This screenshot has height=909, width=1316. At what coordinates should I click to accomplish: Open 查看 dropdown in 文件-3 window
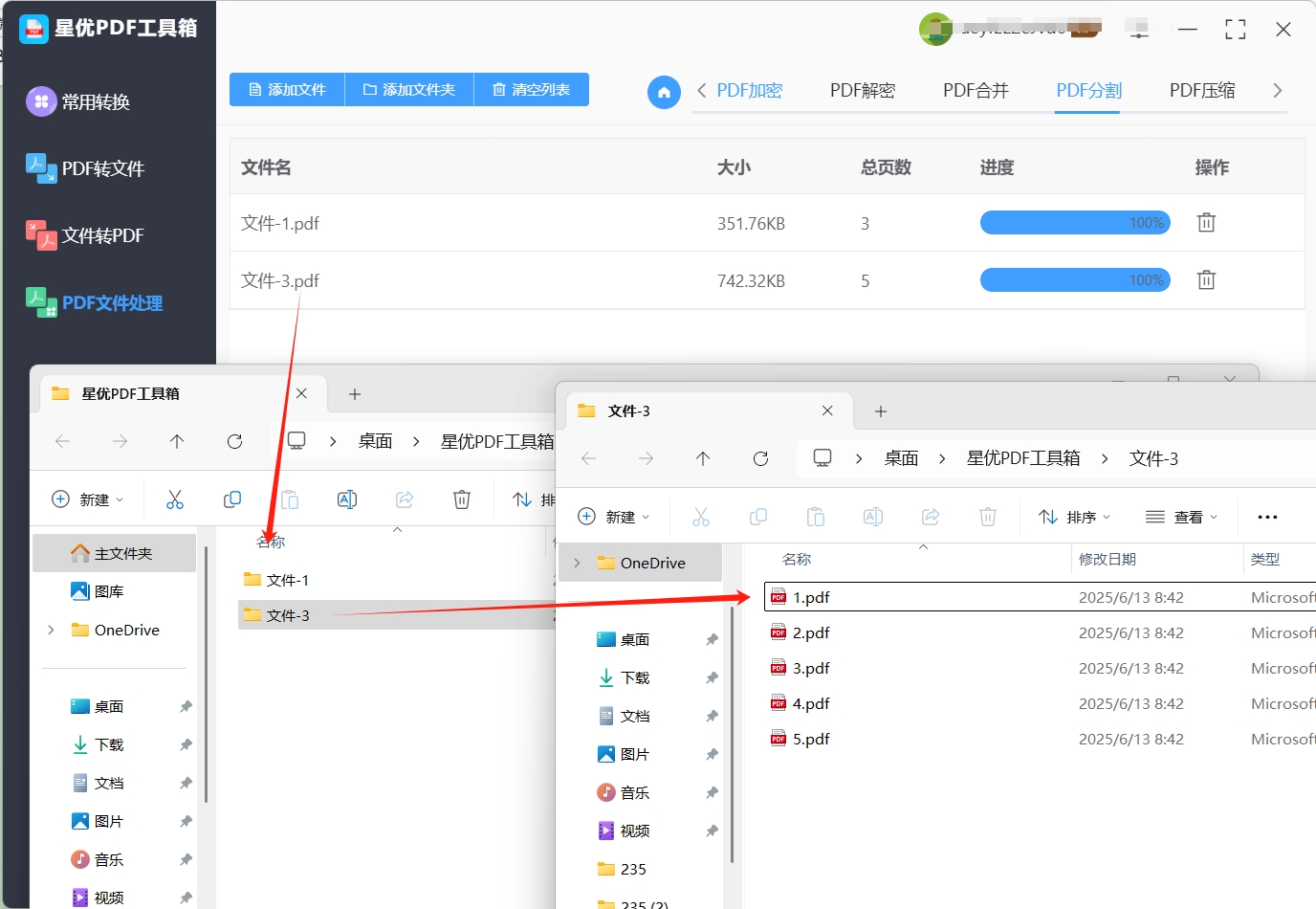click(x=1182, y=517)
